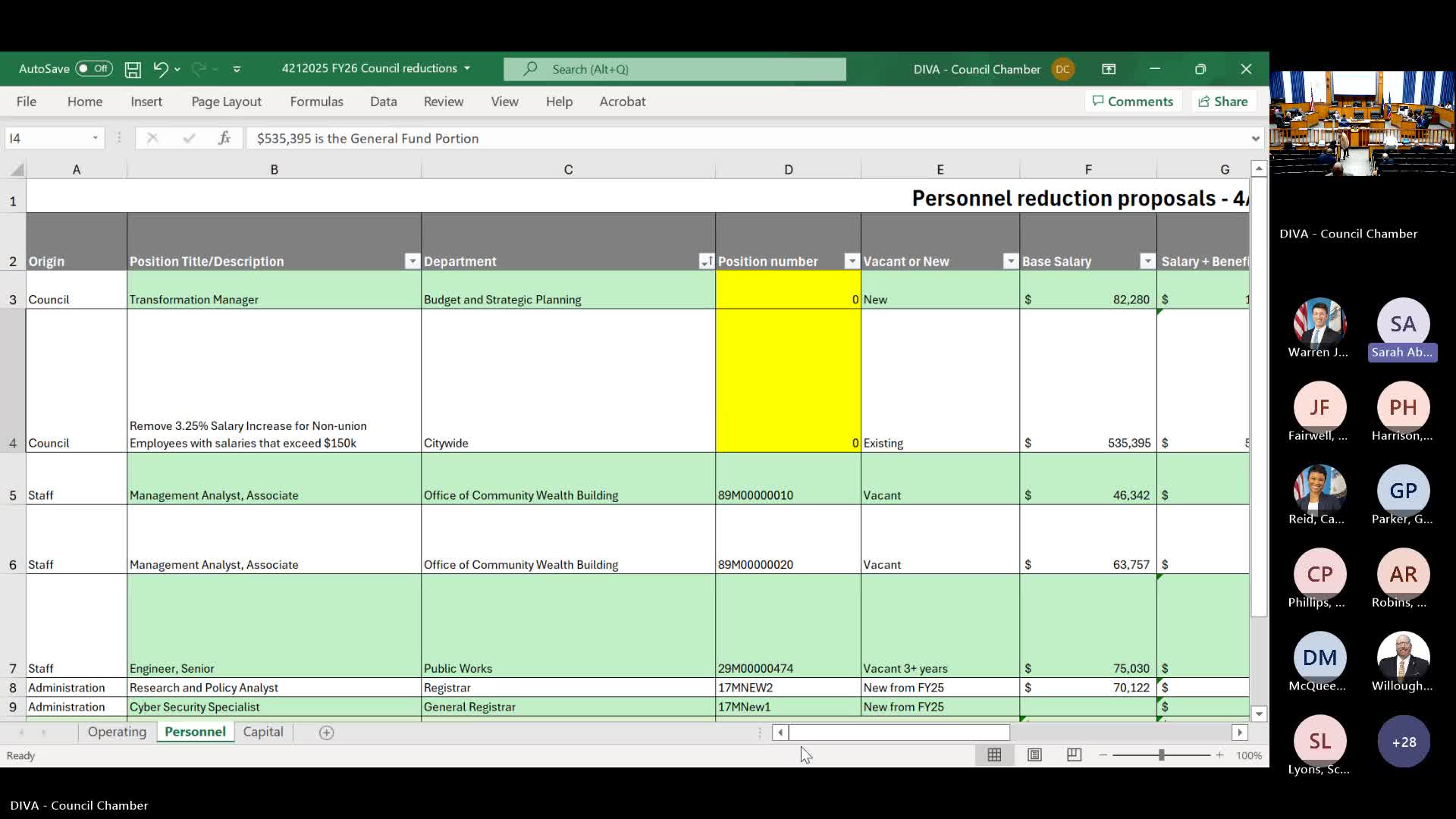
Task: Open the Home ribbon tab
Action: 85,102
